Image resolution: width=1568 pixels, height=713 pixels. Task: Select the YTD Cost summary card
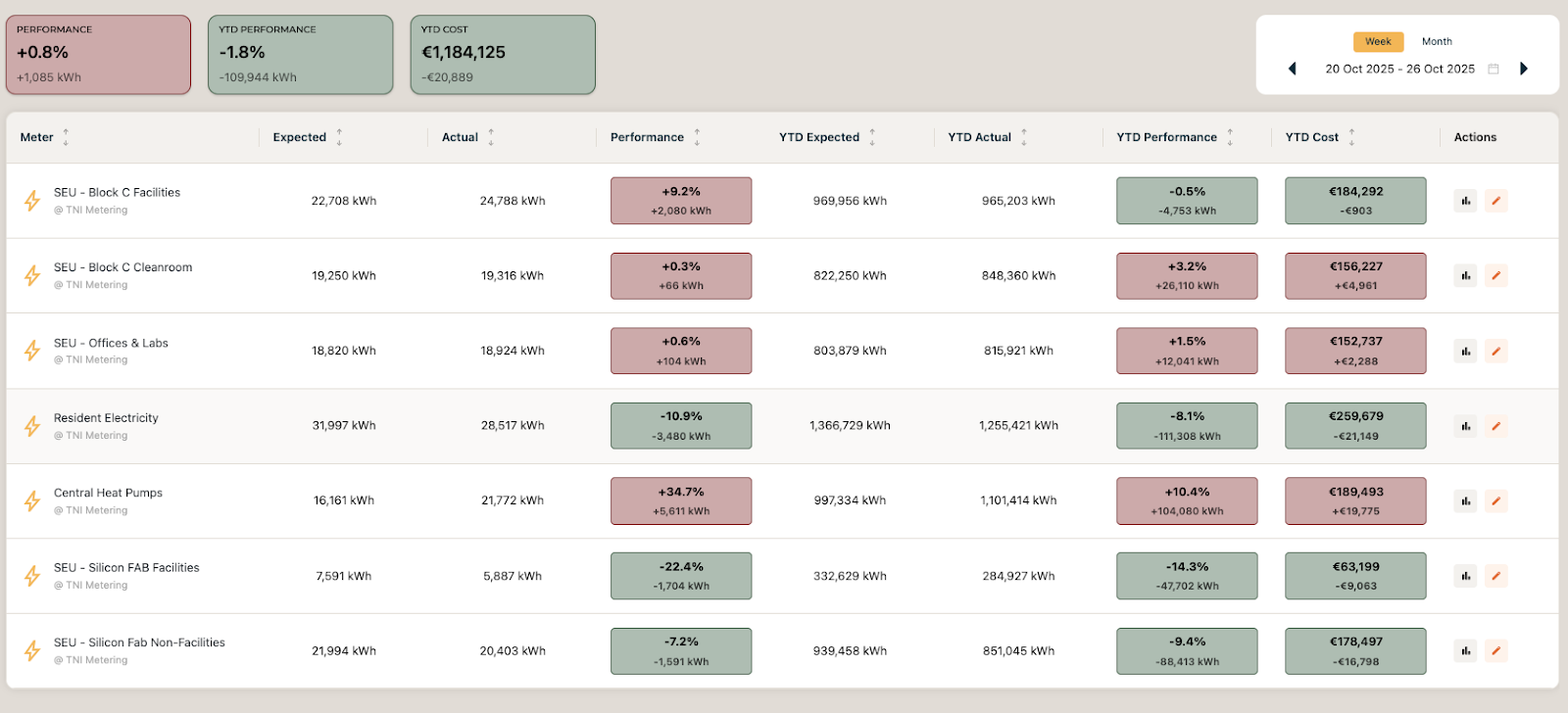[502, 55]
